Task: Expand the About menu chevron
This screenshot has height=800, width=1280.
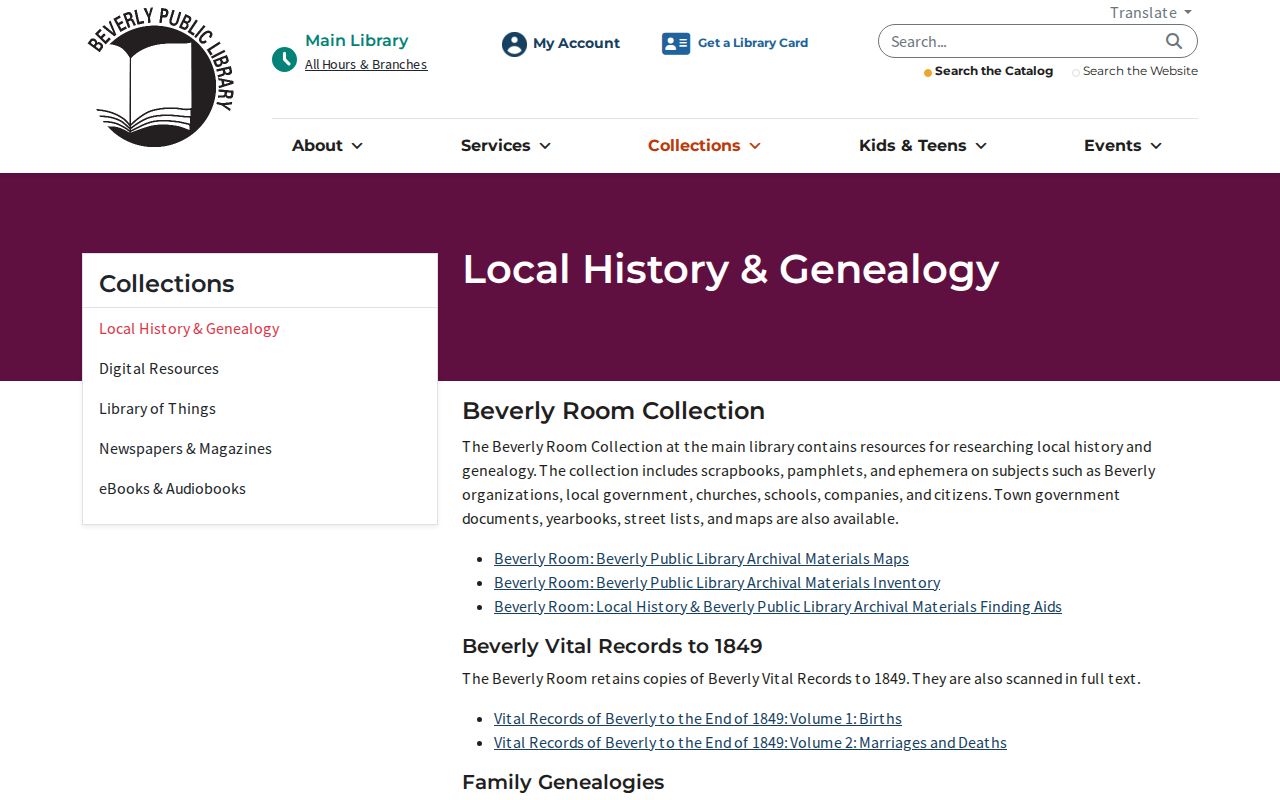Action: pyautogui.click(x=357, y=146)
